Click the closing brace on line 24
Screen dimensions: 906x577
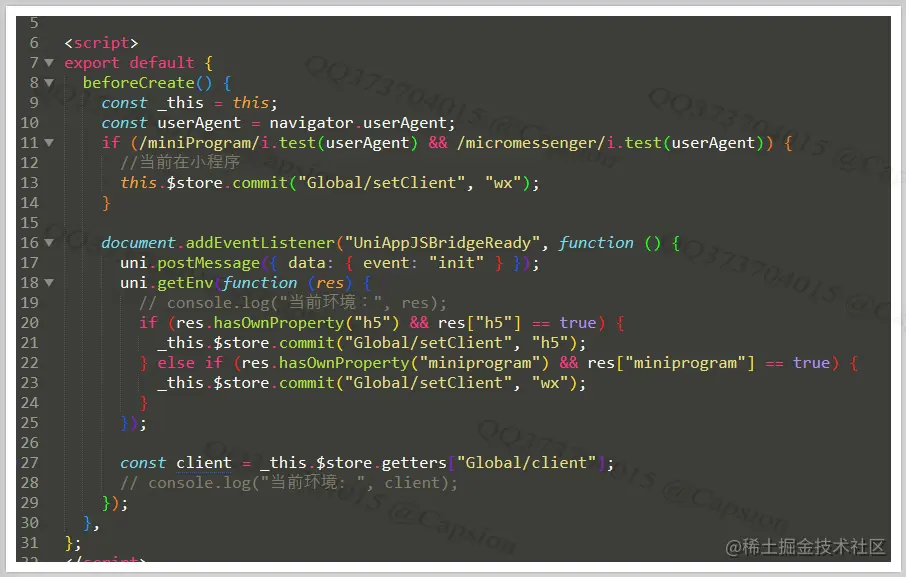pos(143,403)
